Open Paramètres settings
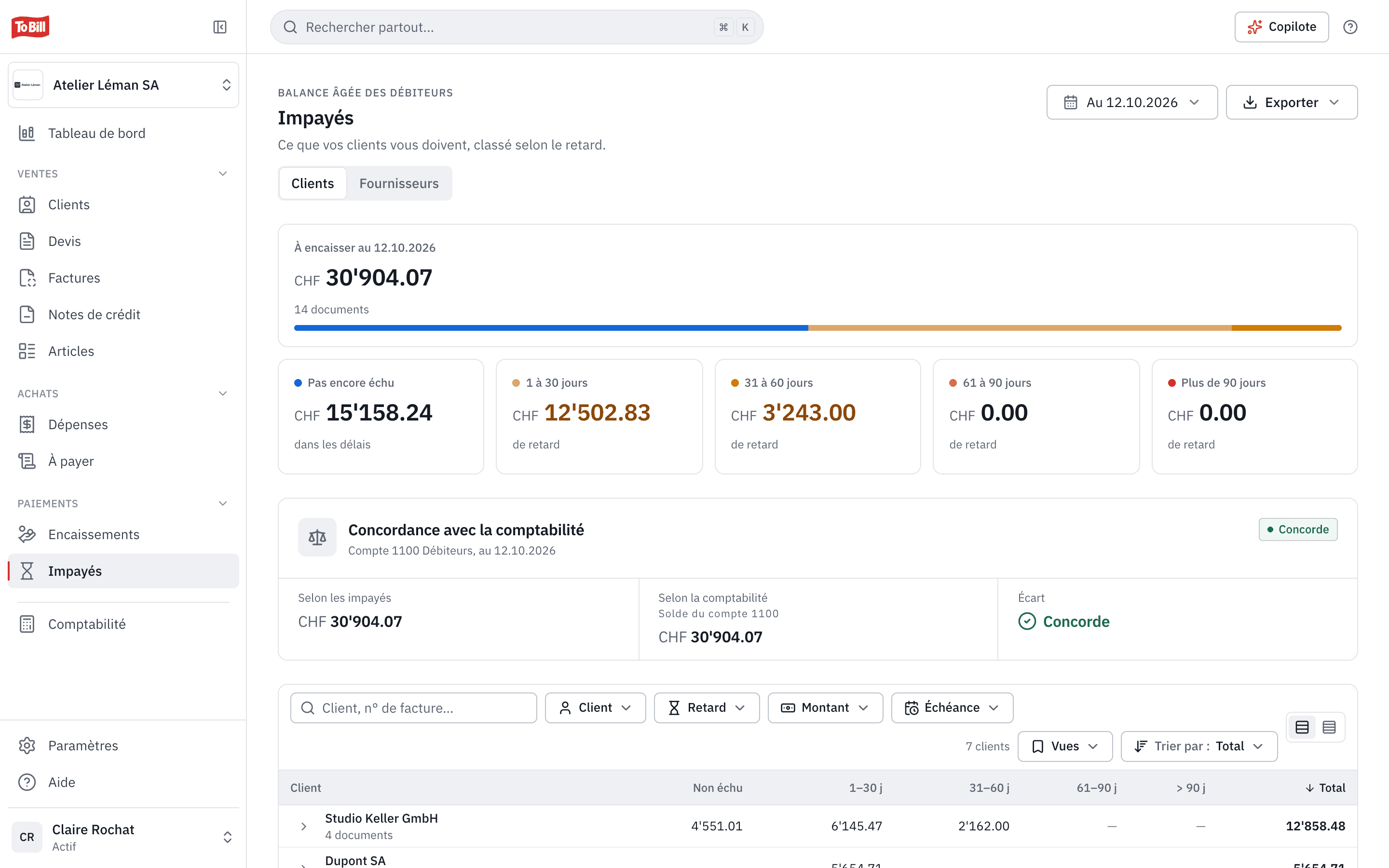 pyautogui.click(x=123, y=746)
